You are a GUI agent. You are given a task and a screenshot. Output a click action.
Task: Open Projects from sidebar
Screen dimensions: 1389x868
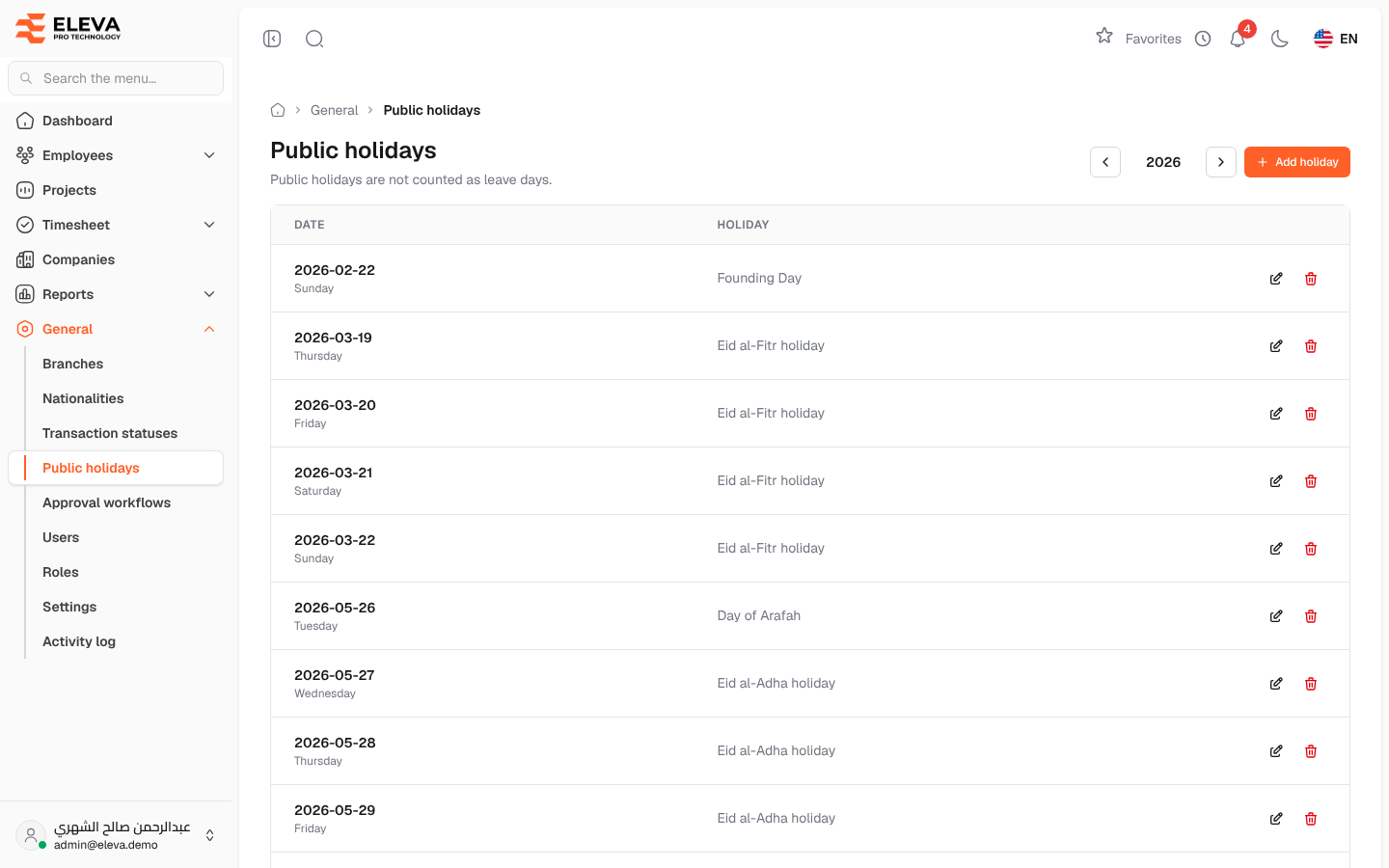point(116,190)
